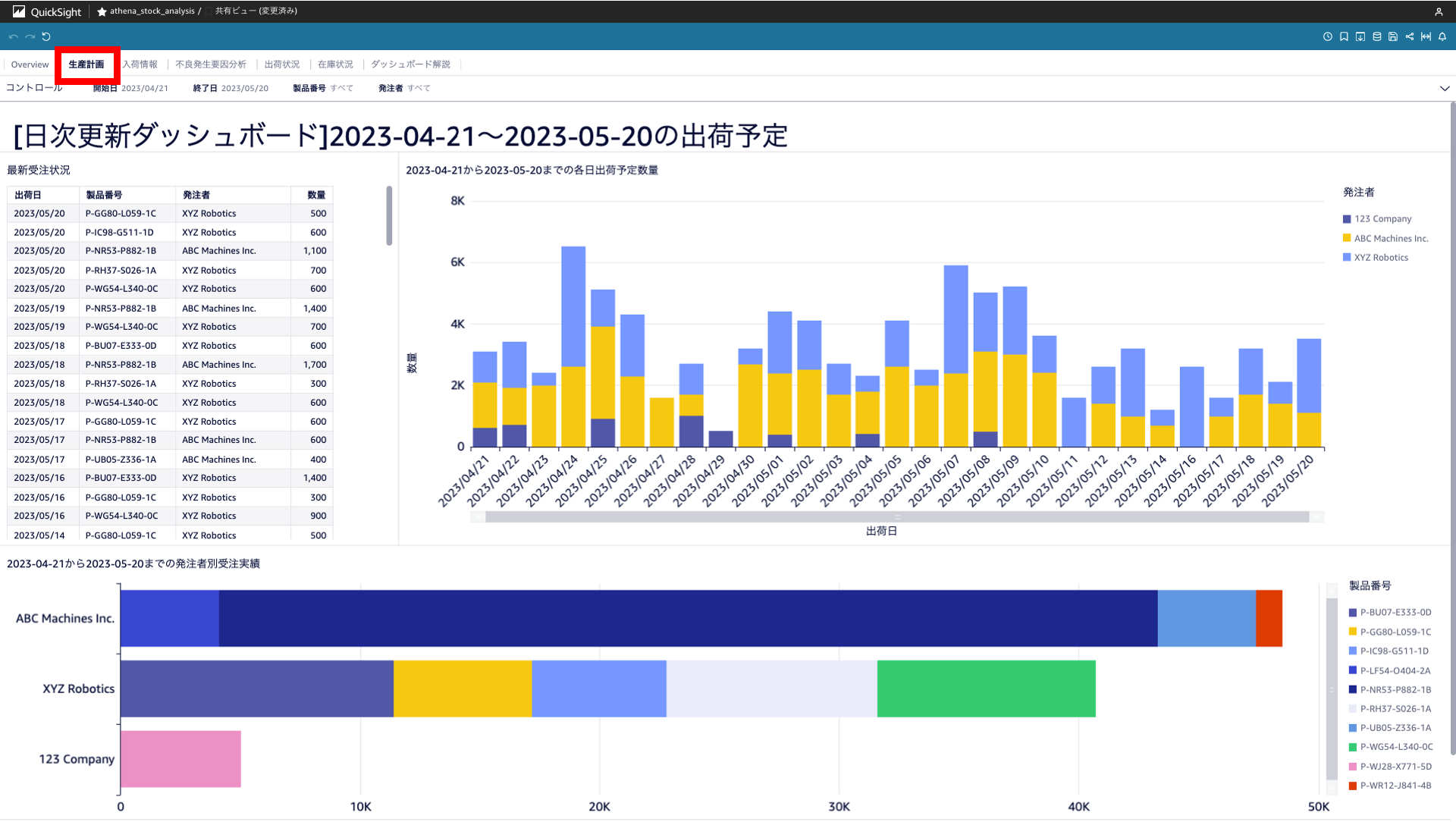Toggle ABC Machines Inc. legend entry
1456x822 pixels.
(1391, 238)
